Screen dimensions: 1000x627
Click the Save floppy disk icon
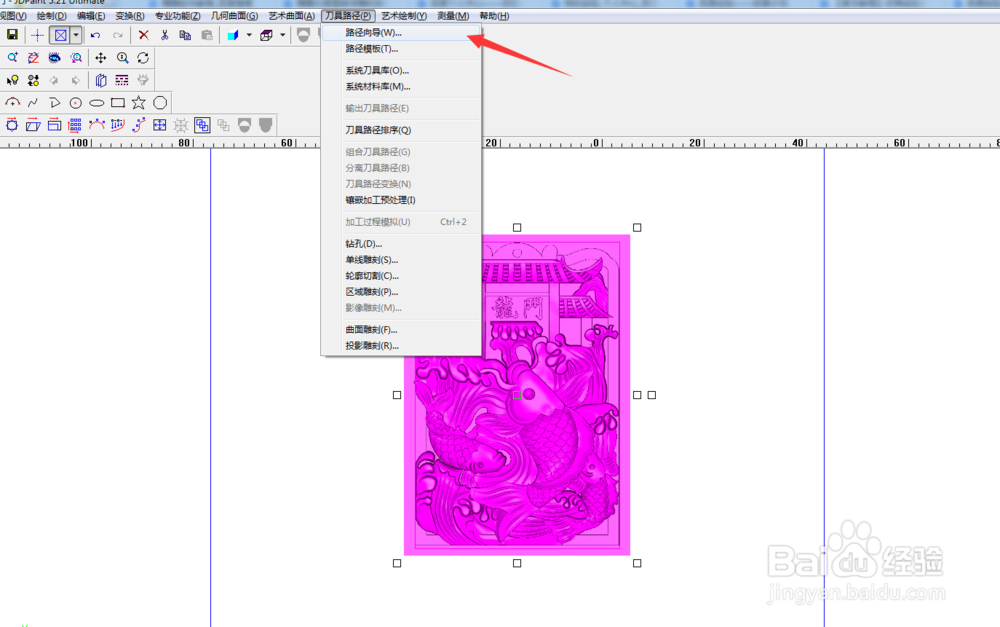(12, 35)
